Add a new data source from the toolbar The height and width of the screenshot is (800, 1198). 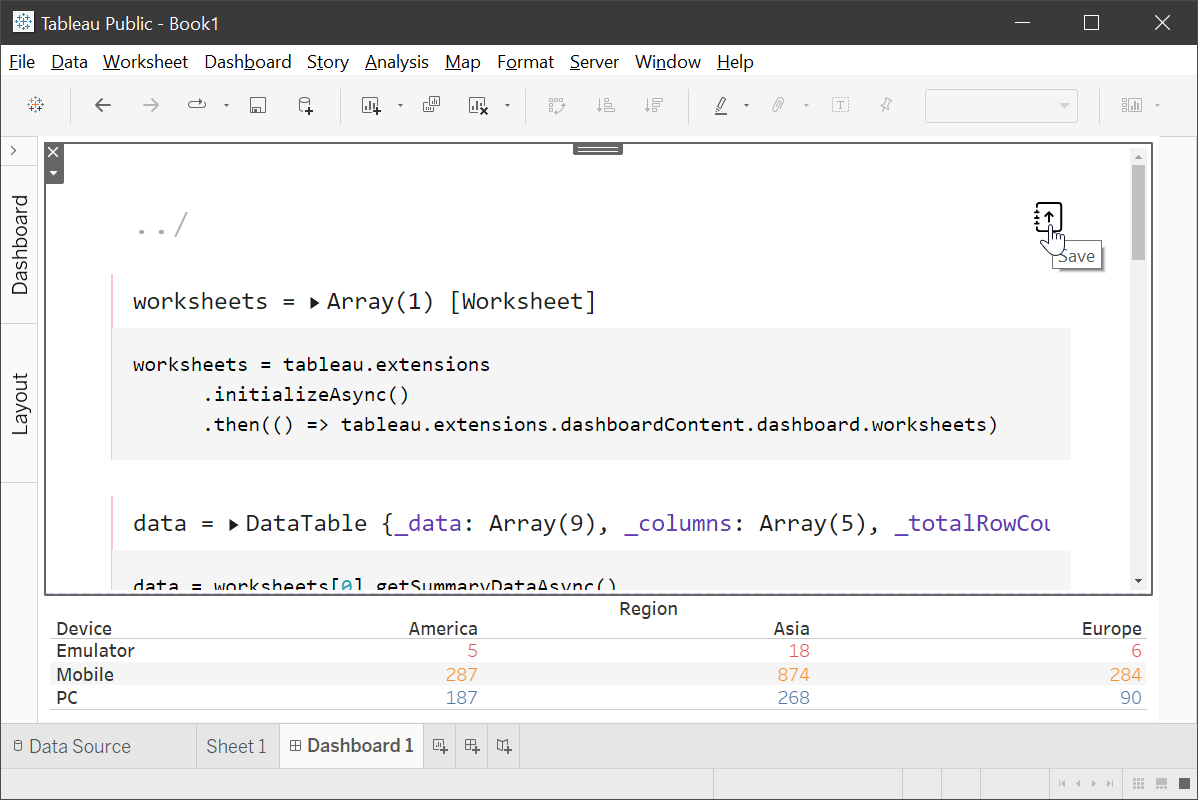304,105
